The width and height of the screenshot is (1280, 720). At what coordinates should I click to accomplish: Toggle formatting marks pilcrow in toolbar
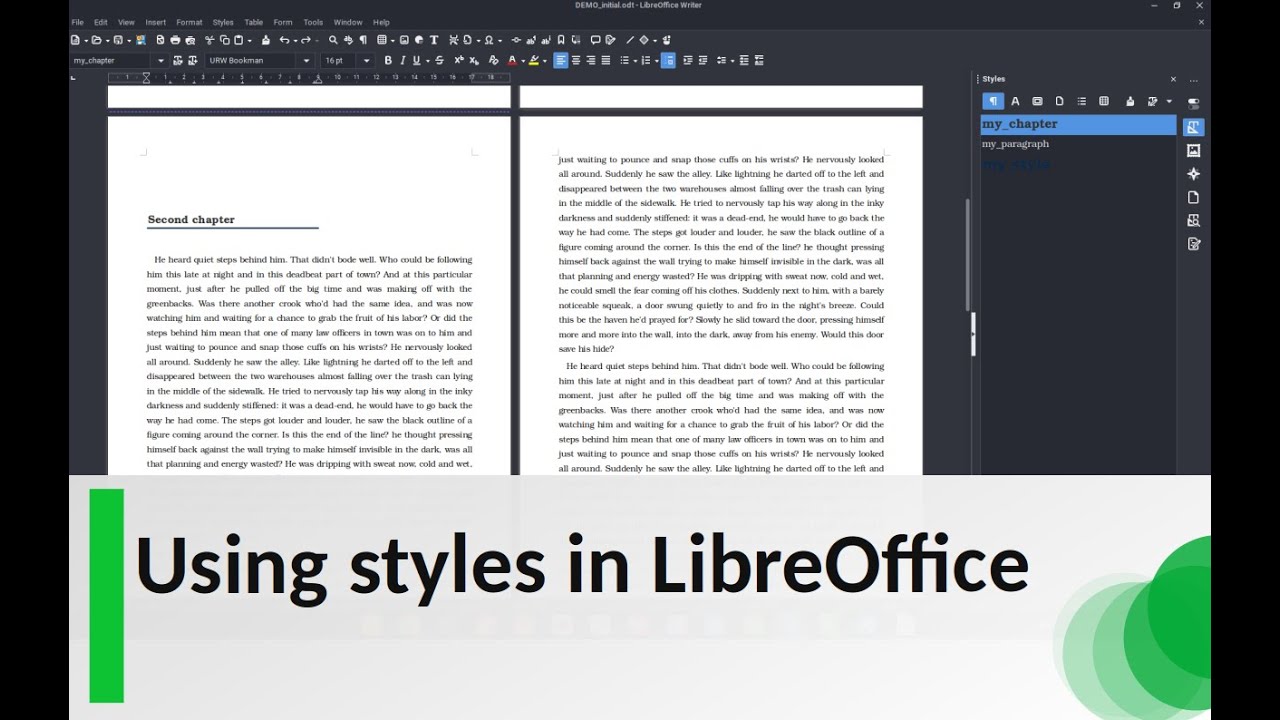pos(363,40)
